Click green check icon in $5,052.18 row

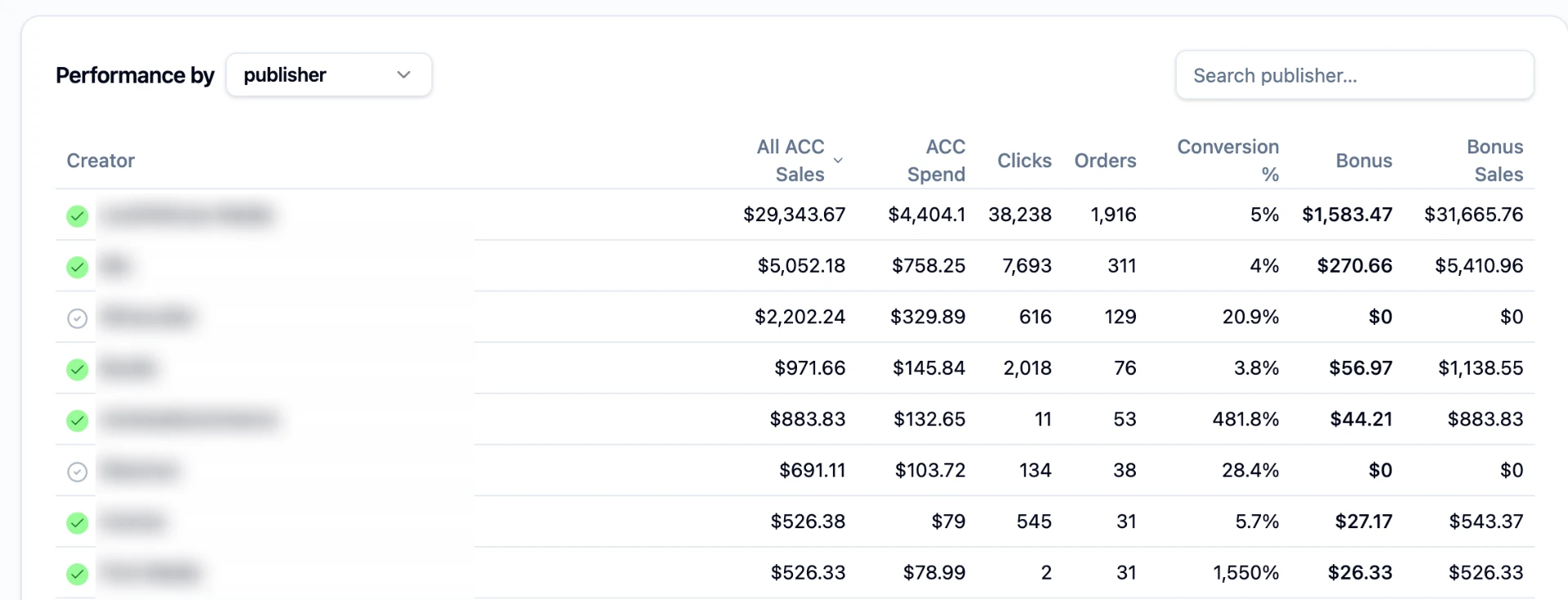[78, 267]
